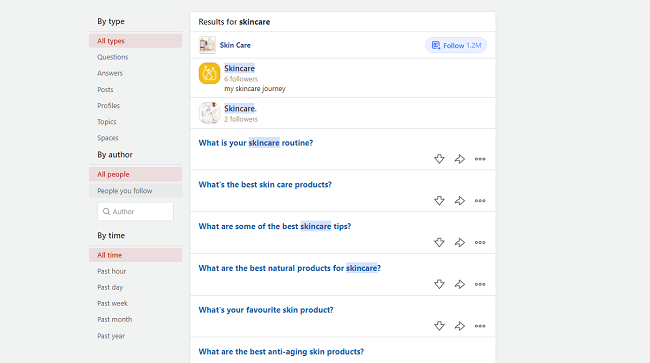This screenshot has width=650, height=363.
Task: Downvote 'best skincare tips' question
Action: pos(439,242)
